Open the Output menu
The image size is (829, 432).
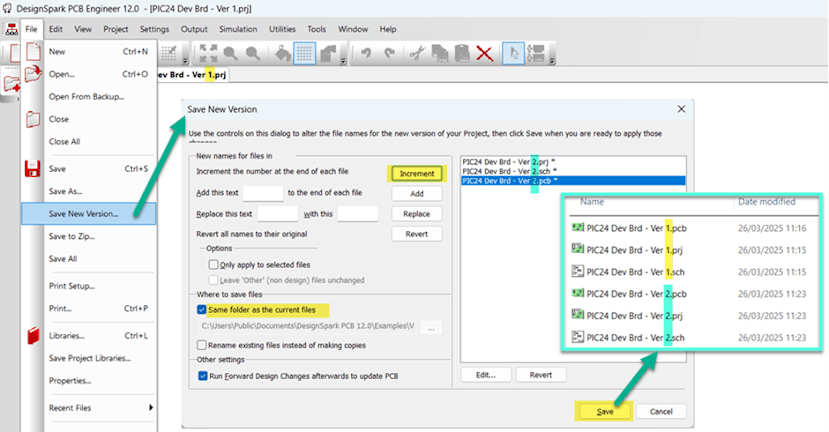pos(194,29)
